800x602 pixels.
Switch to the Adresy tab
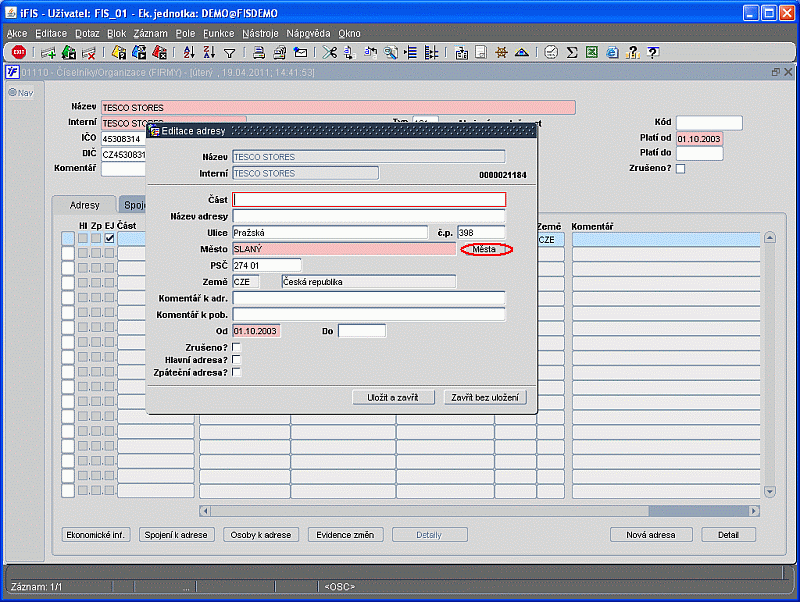tap(84, 205)
